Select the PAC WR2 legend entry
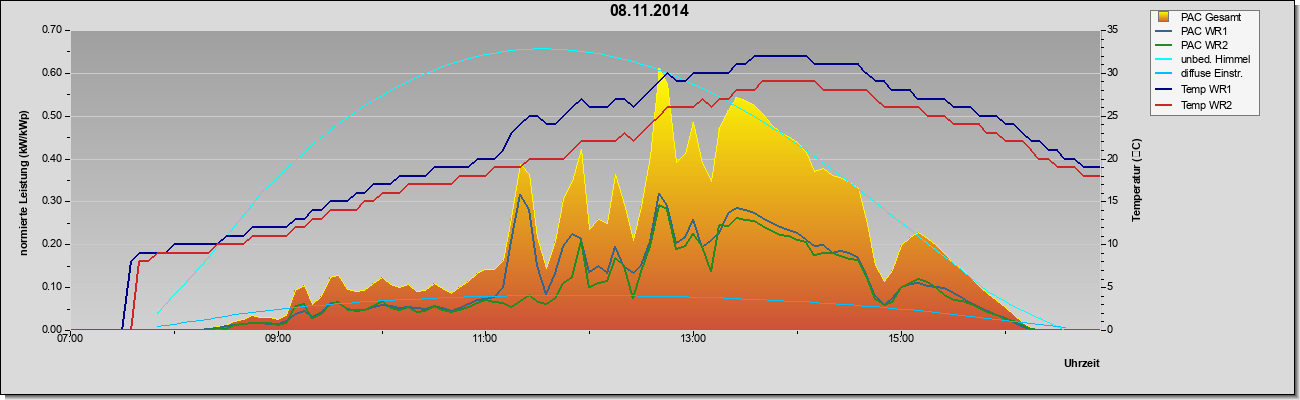 1204,45
